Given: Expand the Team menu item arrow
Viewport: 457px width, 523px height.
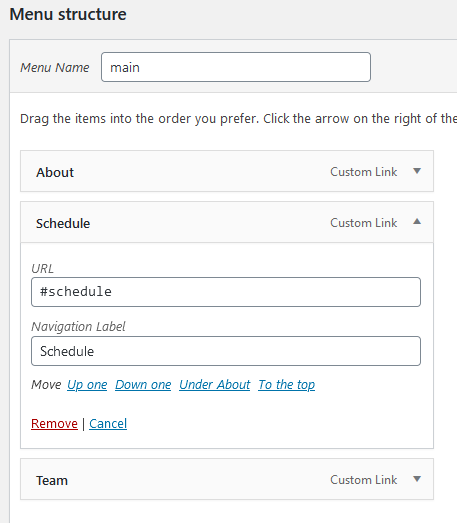Looking at the screenshot, I should (417, 479).
